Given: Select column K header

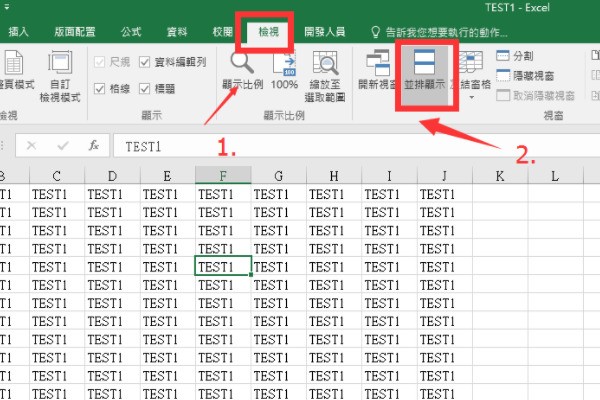Looking at the screenshot, I should (500, 176).
